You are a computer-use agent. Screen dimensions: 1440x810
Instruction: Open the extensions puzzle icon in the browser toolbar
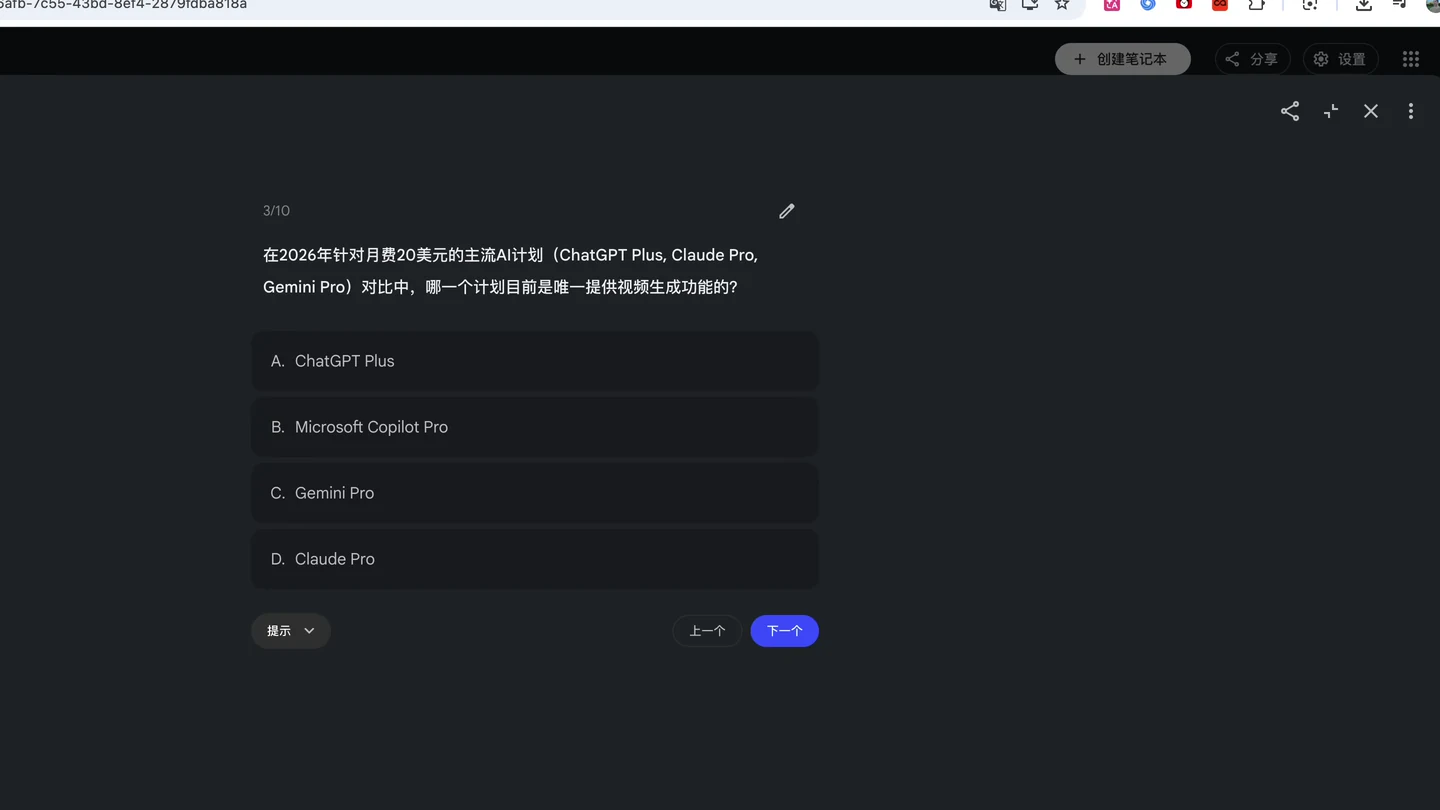(1257, 5)
